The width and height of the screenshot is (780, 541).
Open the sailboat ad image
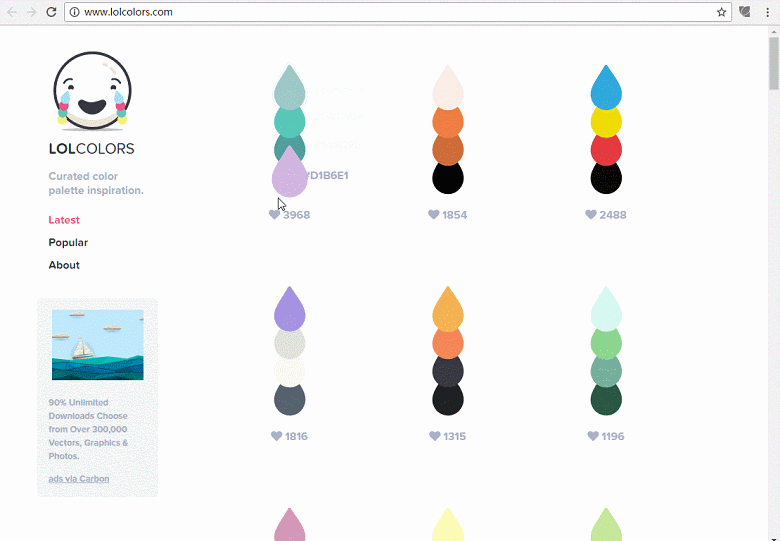click(98, 345)
